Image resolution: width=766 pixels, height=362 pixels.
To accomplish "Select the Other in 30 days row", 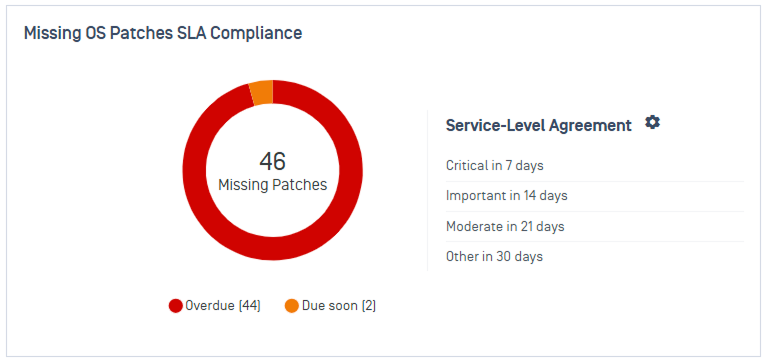I will [x=595, y=256].
